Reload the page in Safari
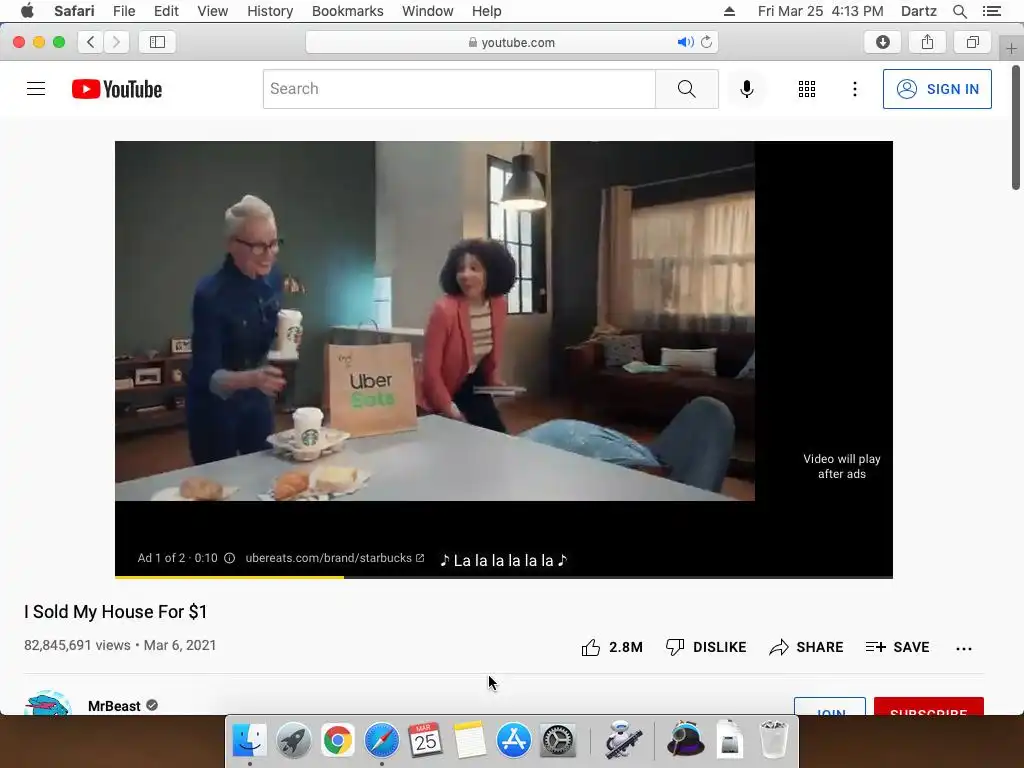This screenshot has width=1024, height=768. (x=707, y=42)
